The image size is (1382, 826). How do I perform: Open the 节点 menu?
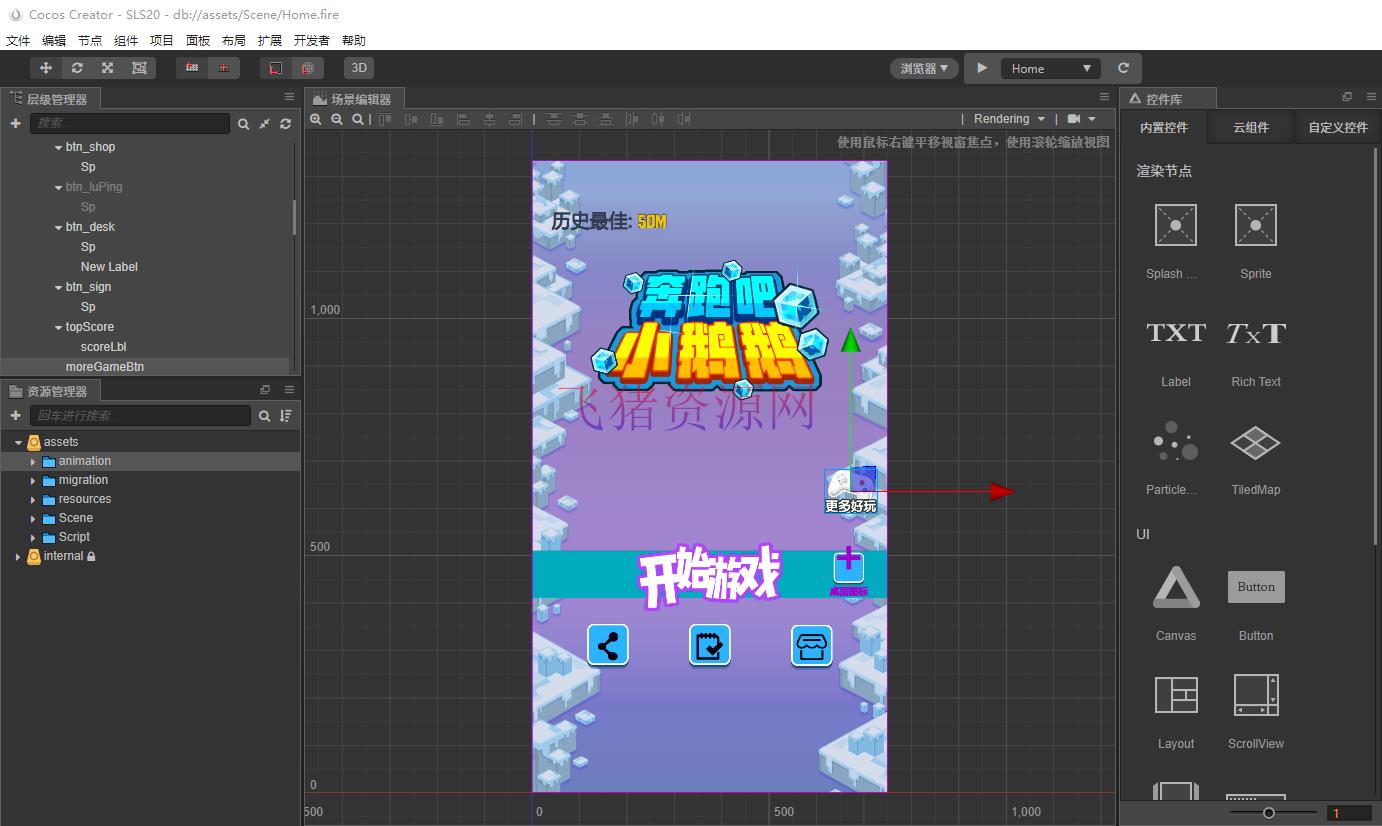90,41
